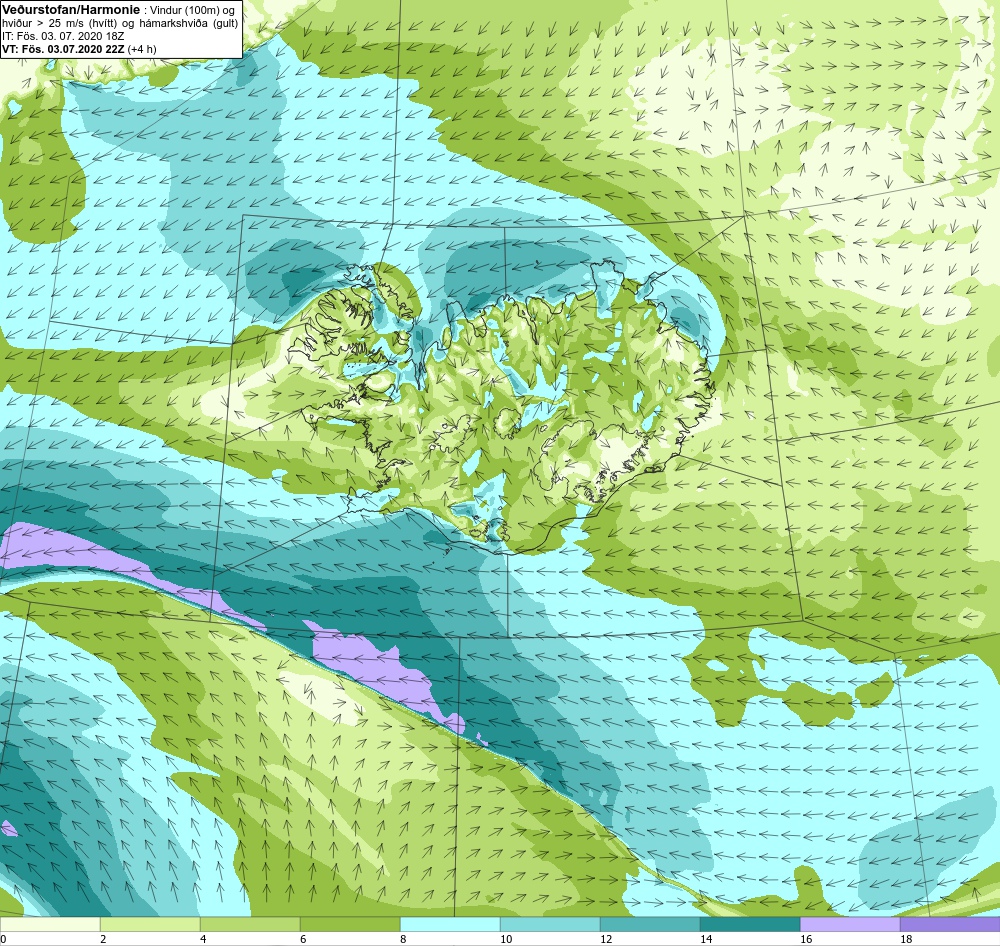Click the 'VT: Fös. 03.07.2020 22Z' valid time
1000x946 pixels.
(63, 48)
